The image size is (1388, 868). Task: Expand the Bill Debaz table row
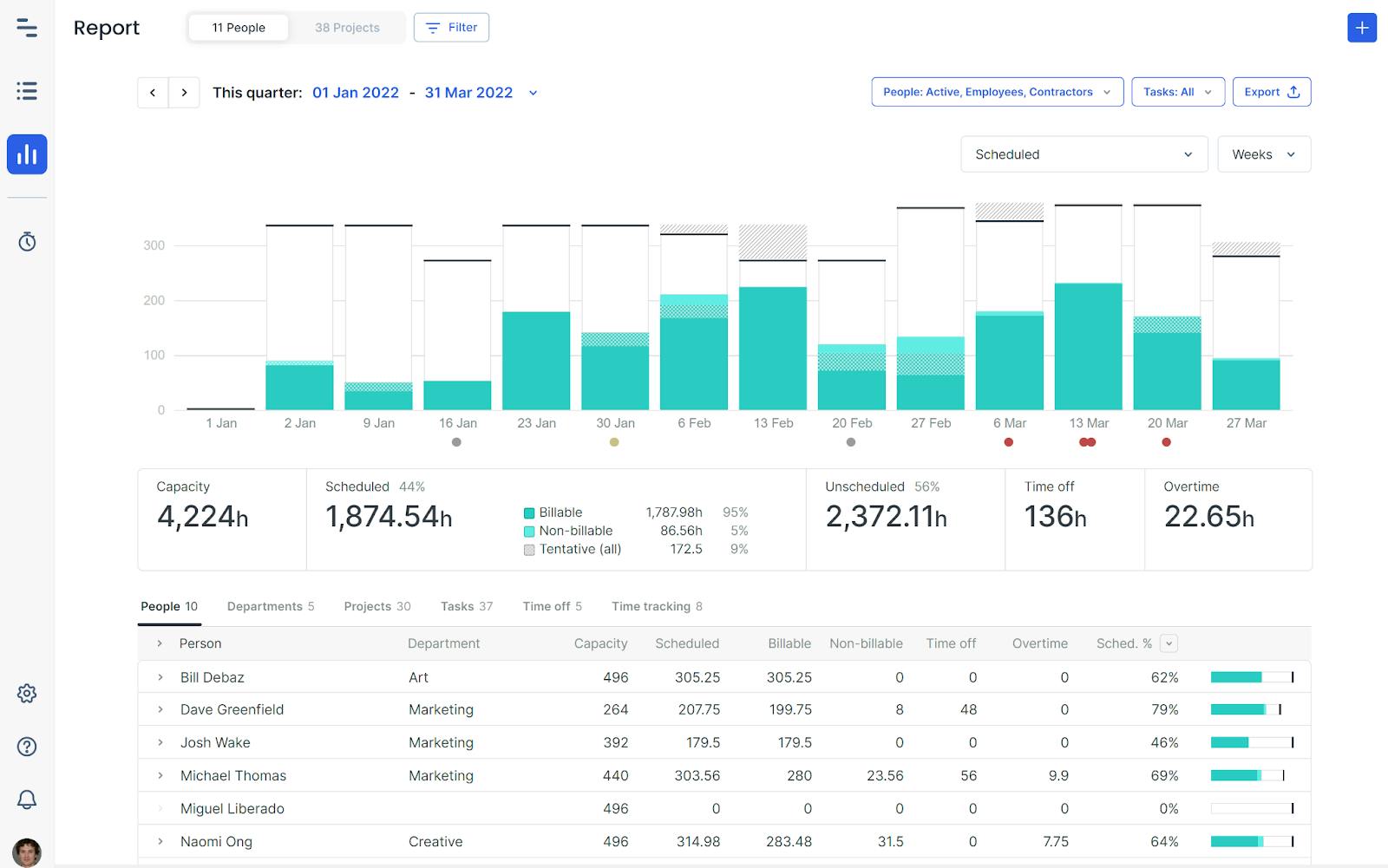[159, 677]
